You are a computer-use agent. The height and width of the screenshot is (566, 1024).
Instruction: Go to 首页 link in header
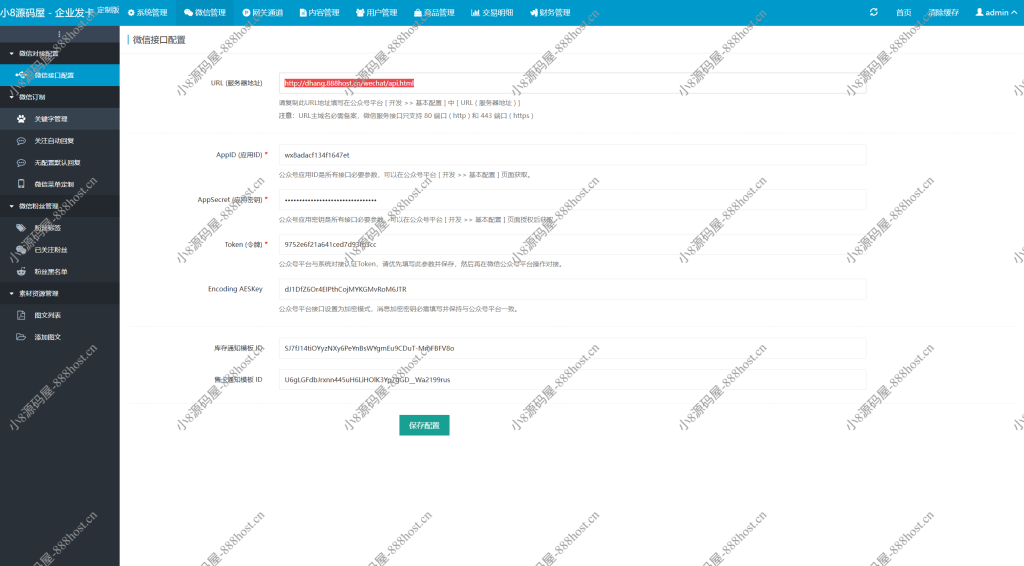point(903,12)
